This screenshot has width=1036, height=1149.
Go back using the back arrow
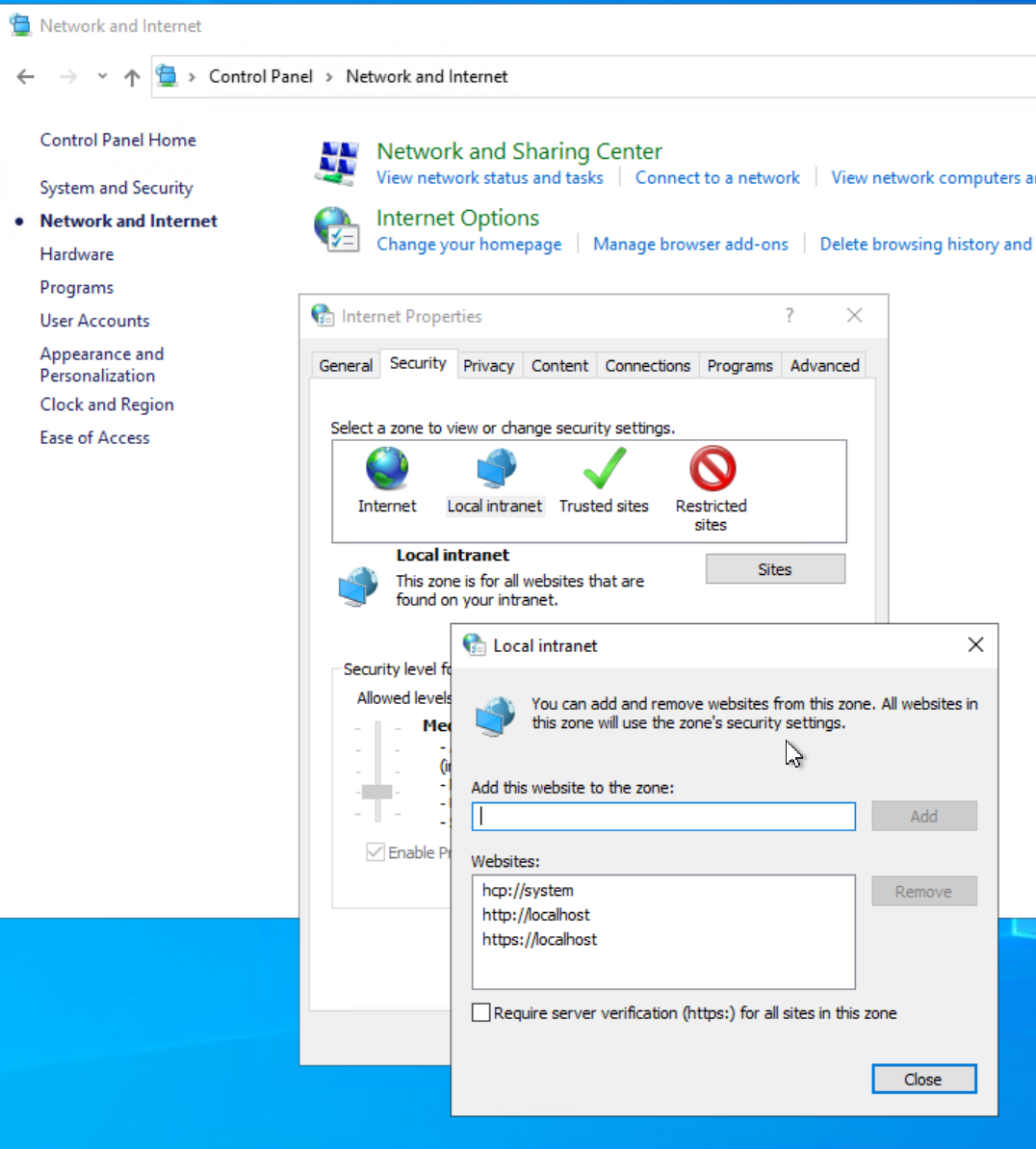[x=26, y=77]
